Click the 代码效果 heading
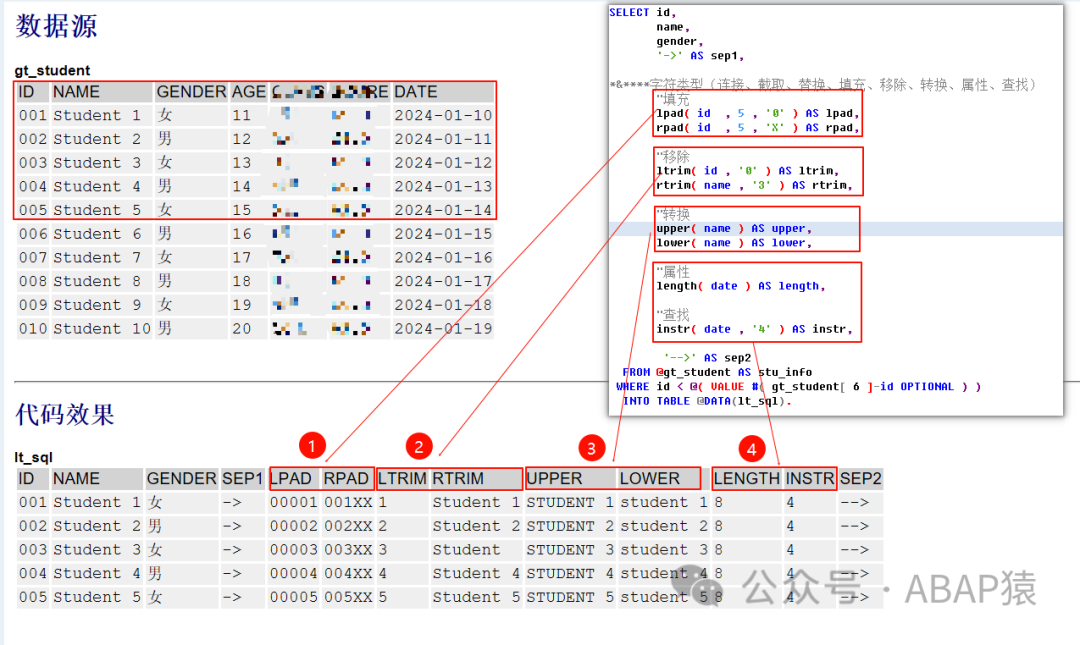 pyautogui.click(x=65, y=414)
